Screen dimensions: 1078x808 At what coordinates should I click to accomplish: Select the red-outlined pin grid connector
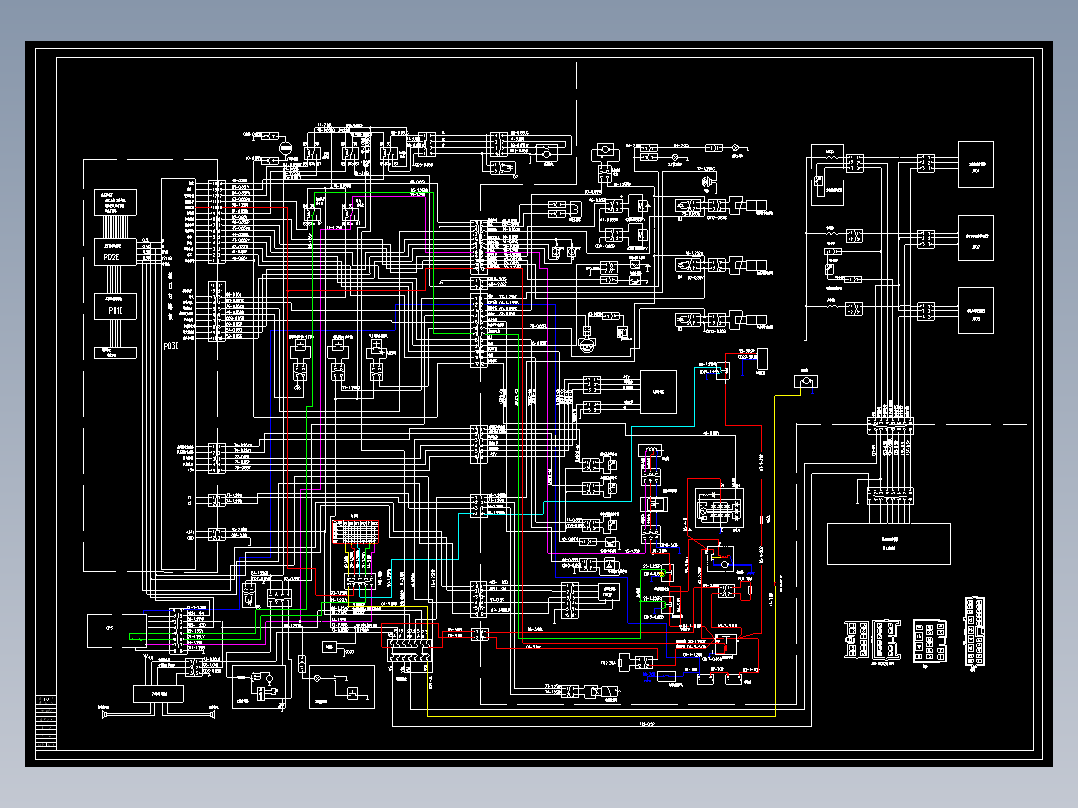pyautogui.click(x=355, y=532)
